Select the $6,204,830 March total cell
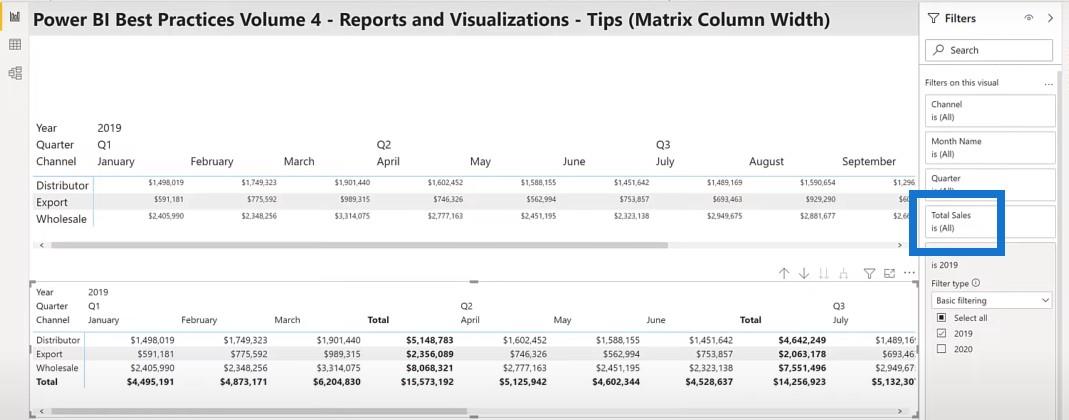This screenshot has width=1069, height=420. [337, 382]
